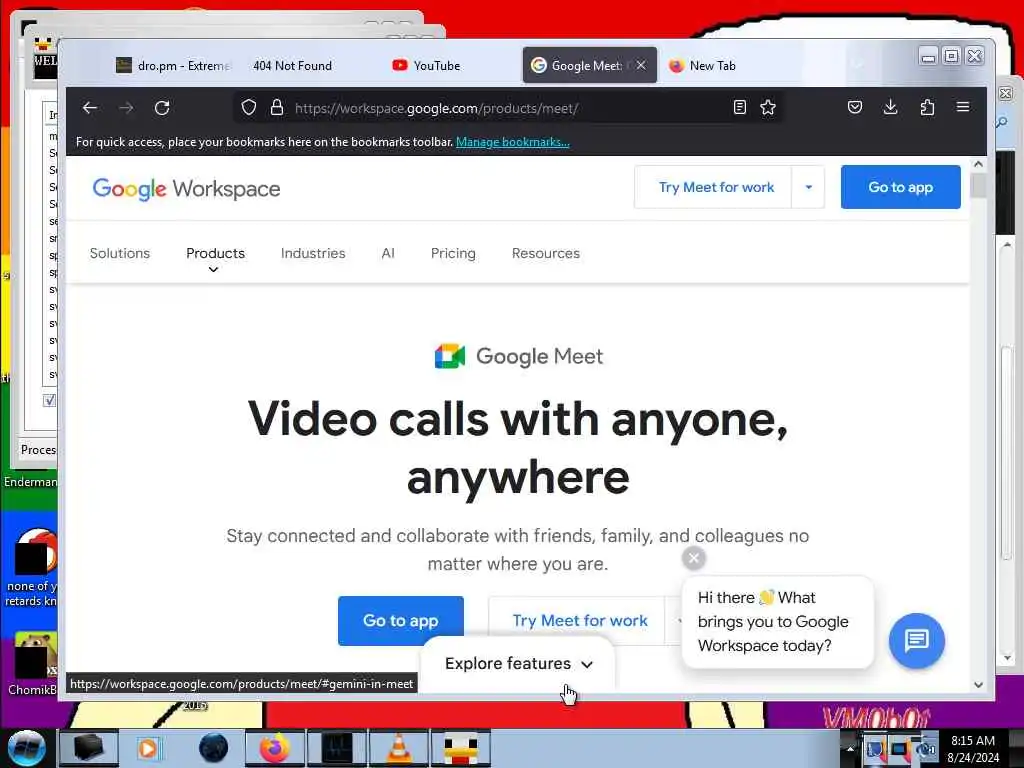Switch to the 404 Not Found tab
Viewport: 1024px width, 768px height.
click(x=293, y=65)
